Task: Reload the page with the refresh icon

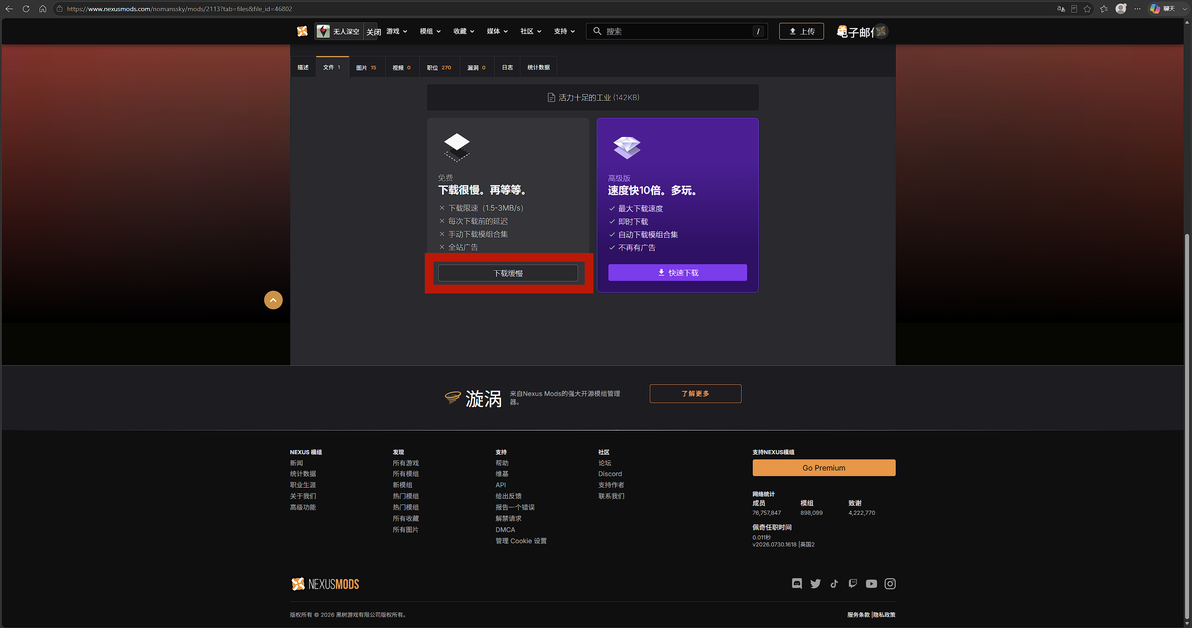Action: point(26,8)
